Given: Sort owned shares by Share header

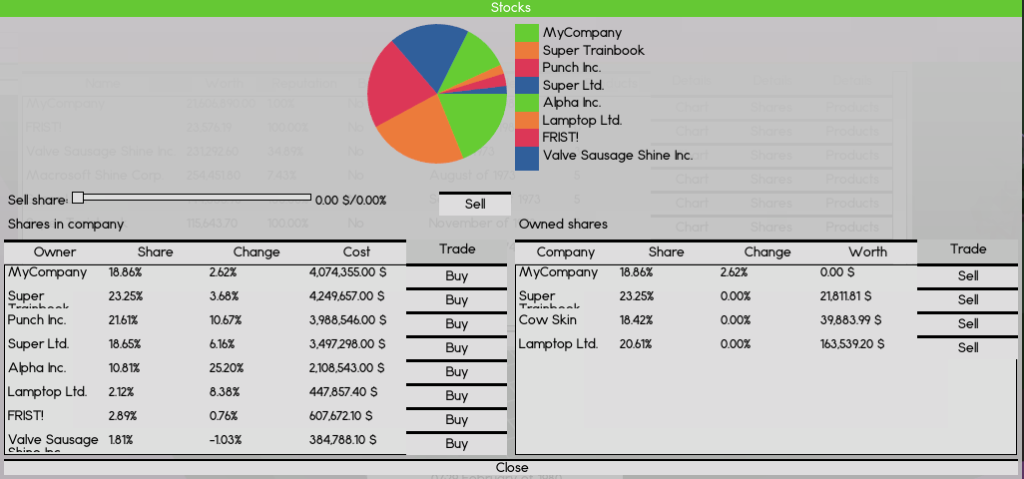Looking at the screenshot, I should [666, 252].
